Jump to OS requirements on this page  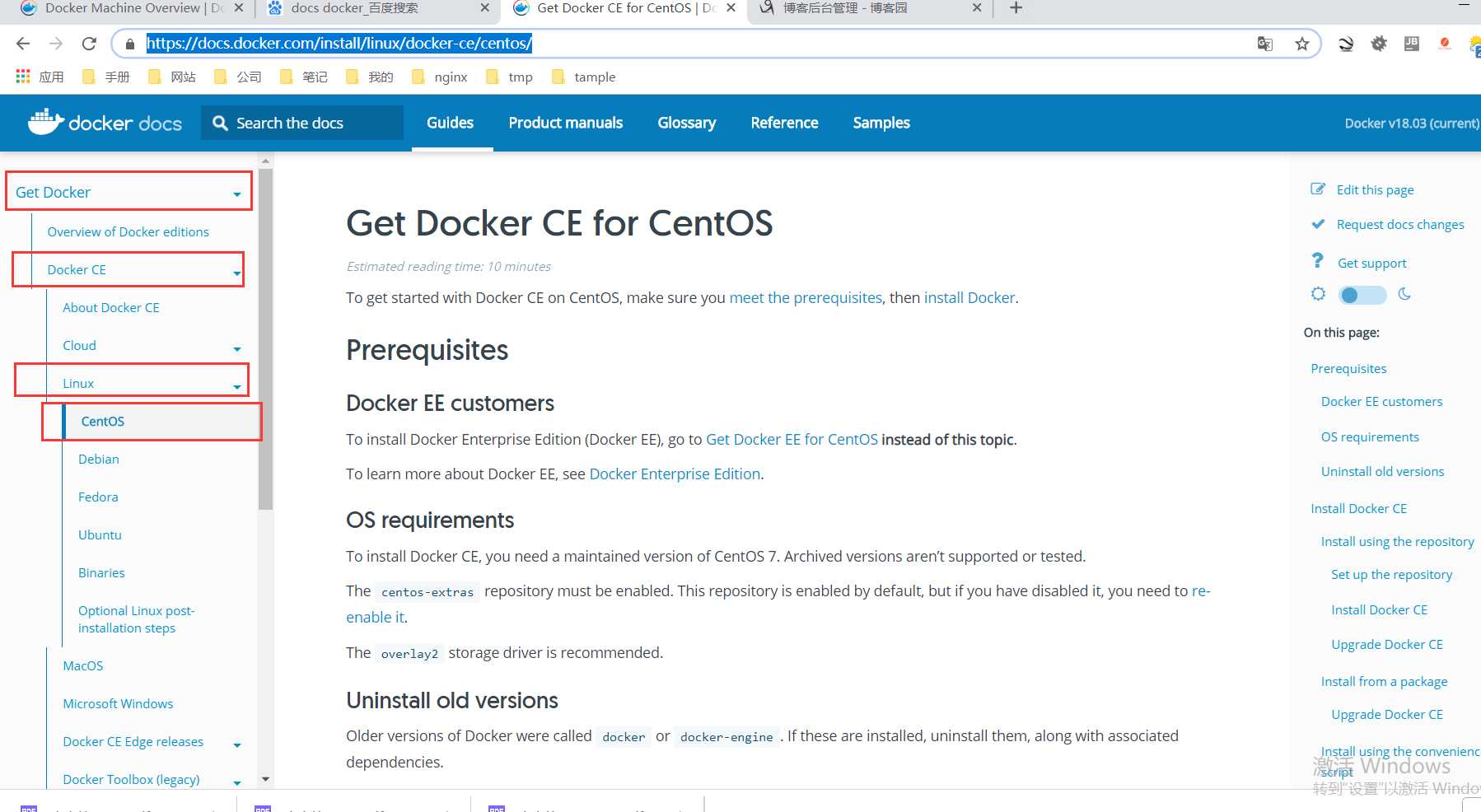click(x=1370, y=436)
